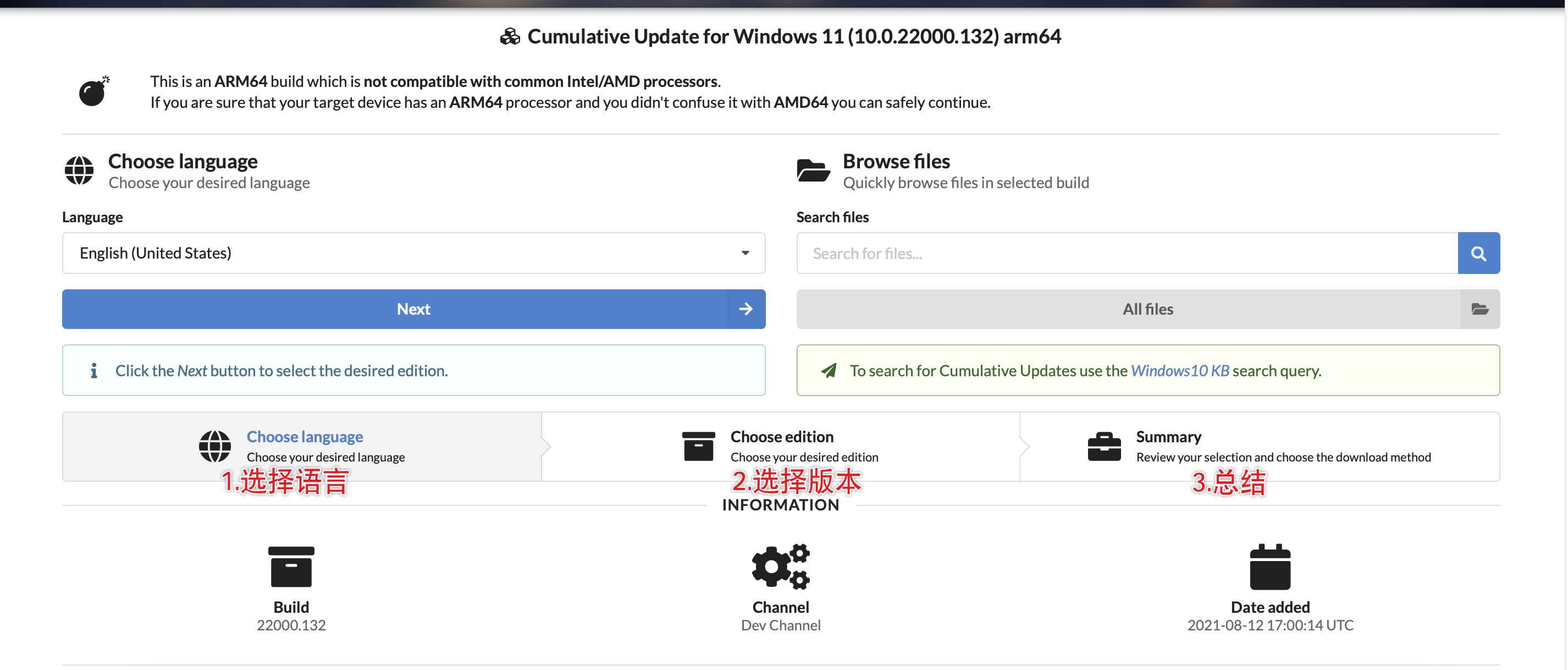
Task: Click 'Quickly browse files in selected build' text
Action: [x=966, y=183]
